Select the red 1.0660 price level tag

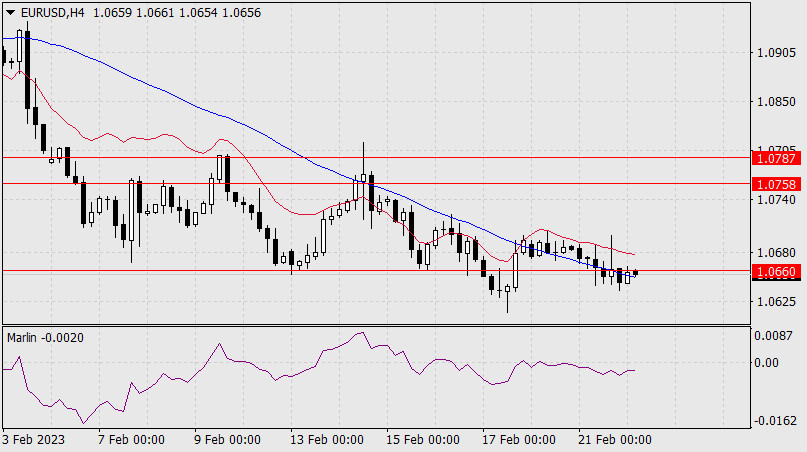(x=776, y=271)
